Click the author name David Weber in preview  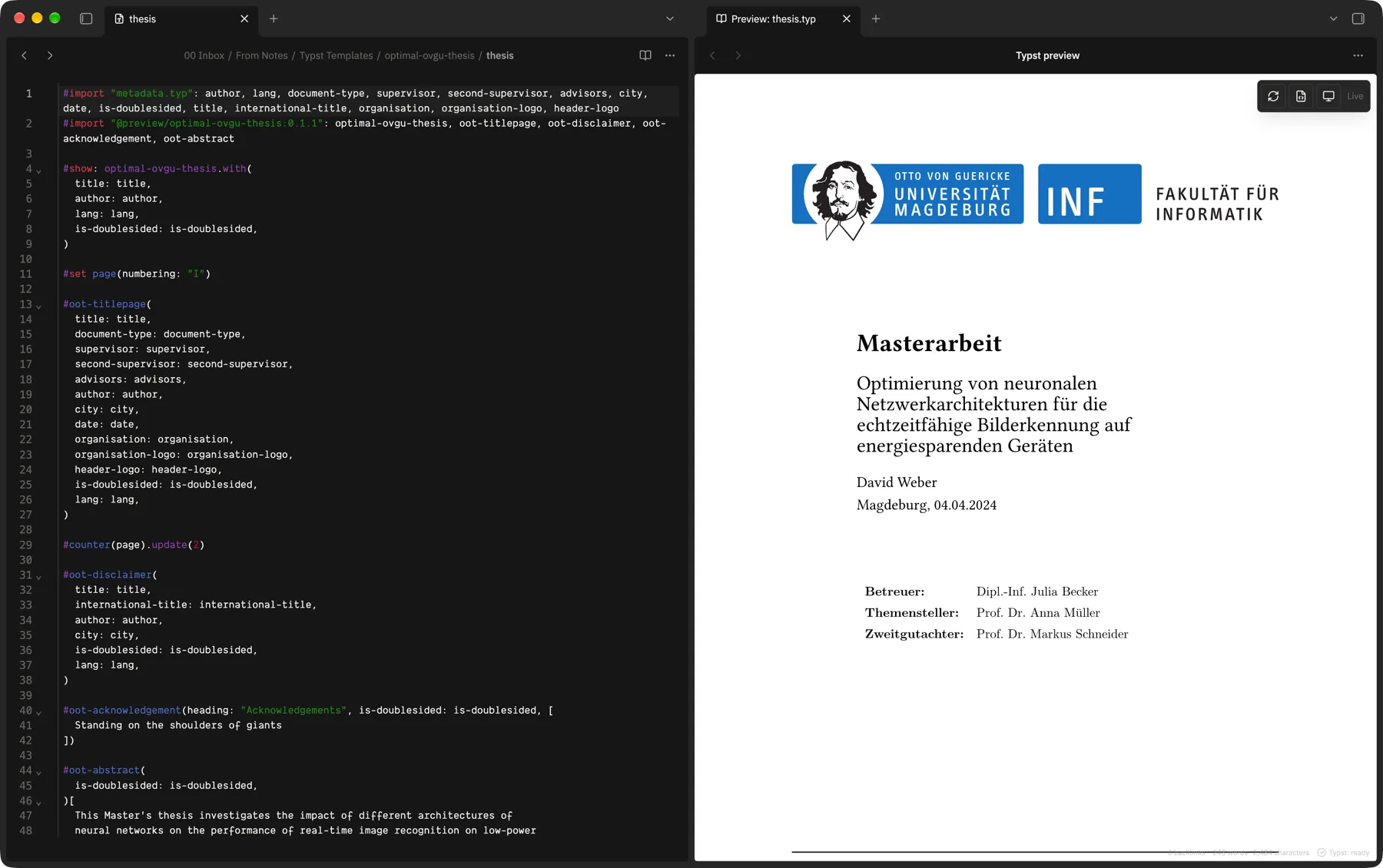897,482
